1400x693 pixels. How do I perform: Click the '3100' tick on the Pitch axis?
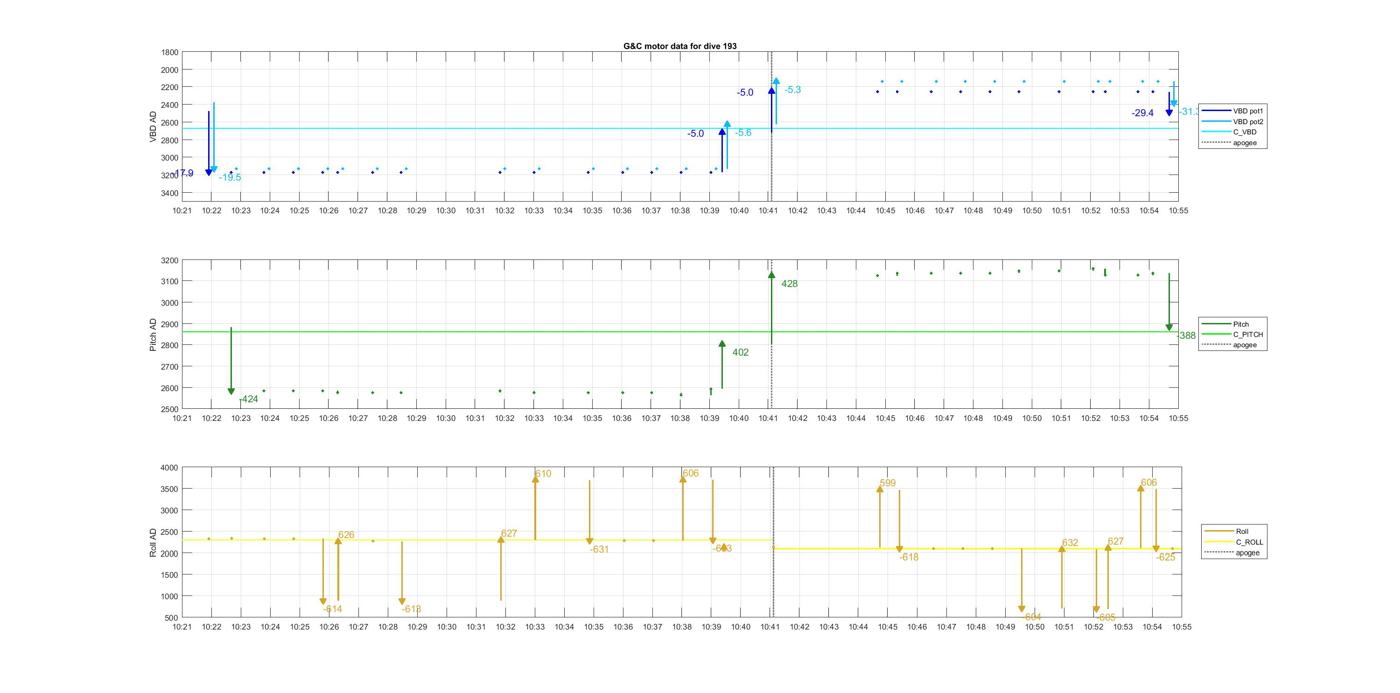[x=170, y=281]
